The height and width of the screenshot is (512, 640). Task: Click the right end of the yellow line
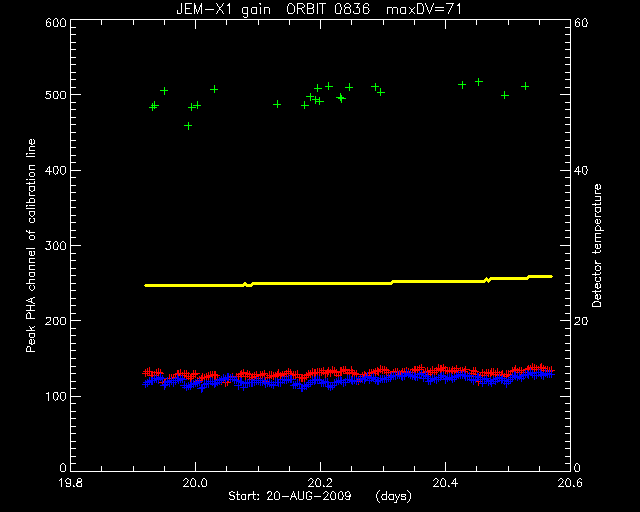(x=551, y=276)
